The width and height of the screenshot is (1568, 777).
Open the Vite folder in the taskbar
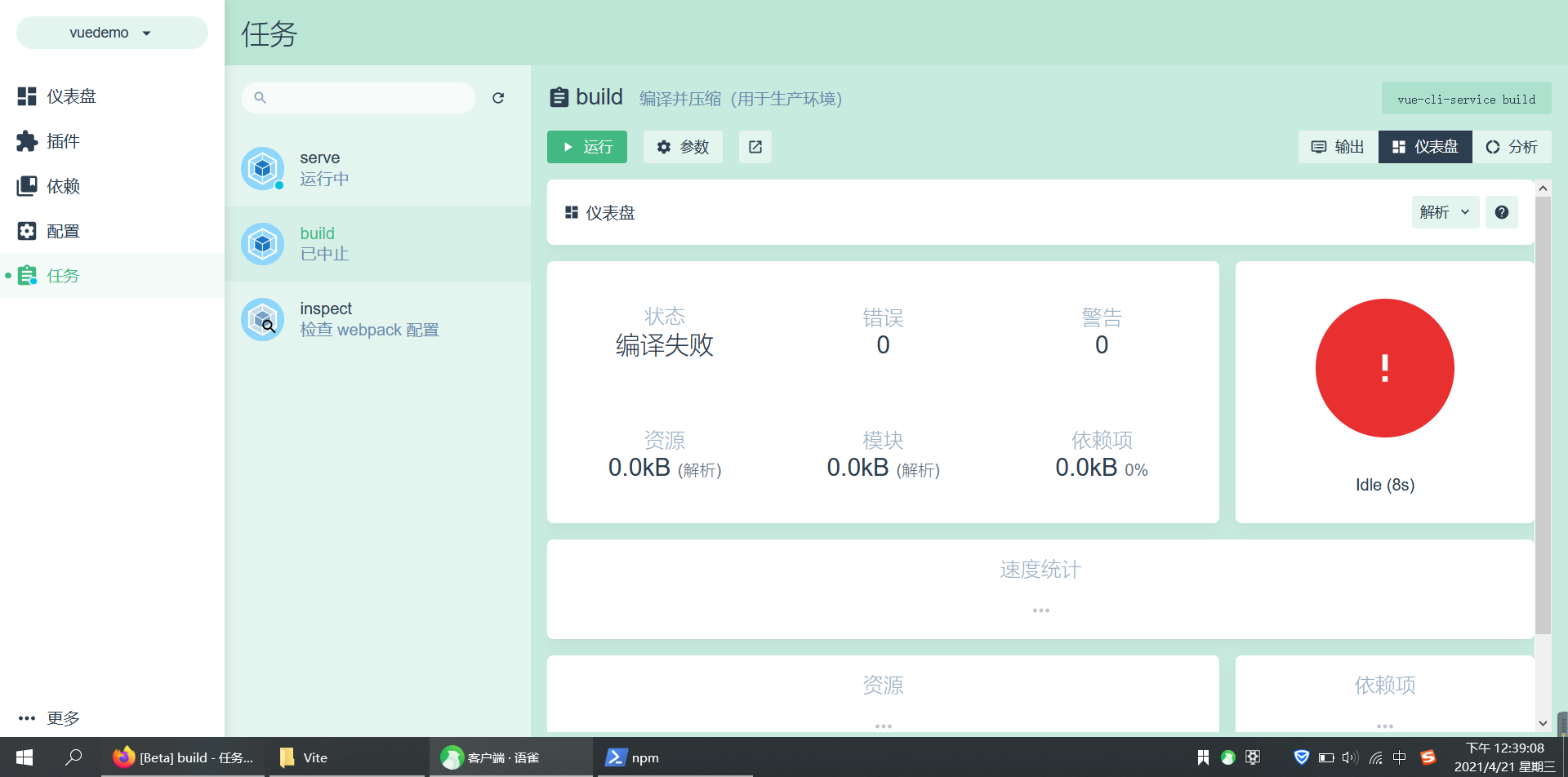coord(349,757)
